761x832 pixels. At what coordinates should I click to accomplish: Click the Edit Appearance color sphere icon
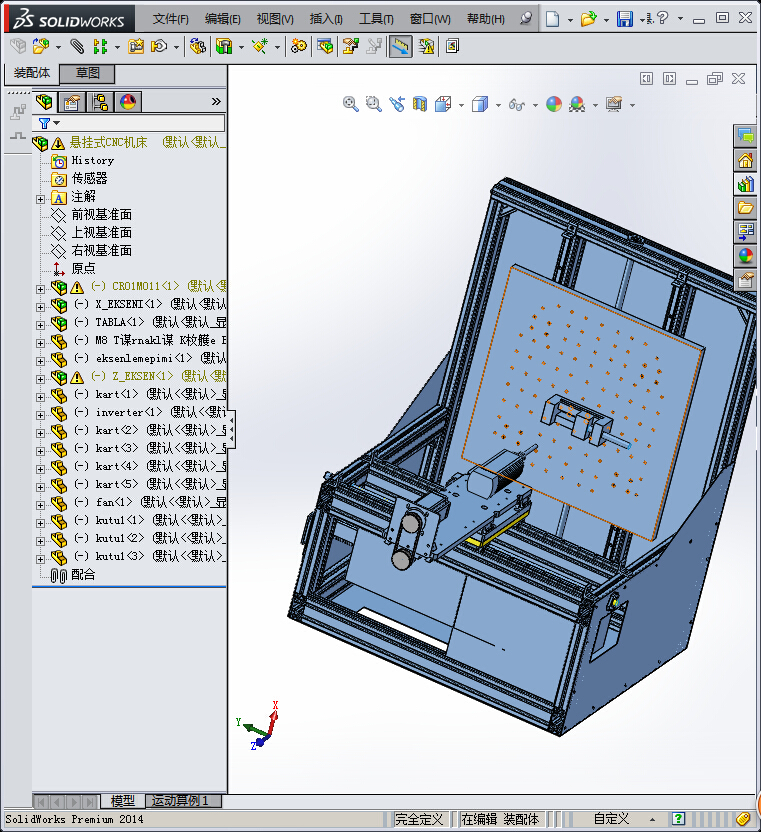pos(554,104)
